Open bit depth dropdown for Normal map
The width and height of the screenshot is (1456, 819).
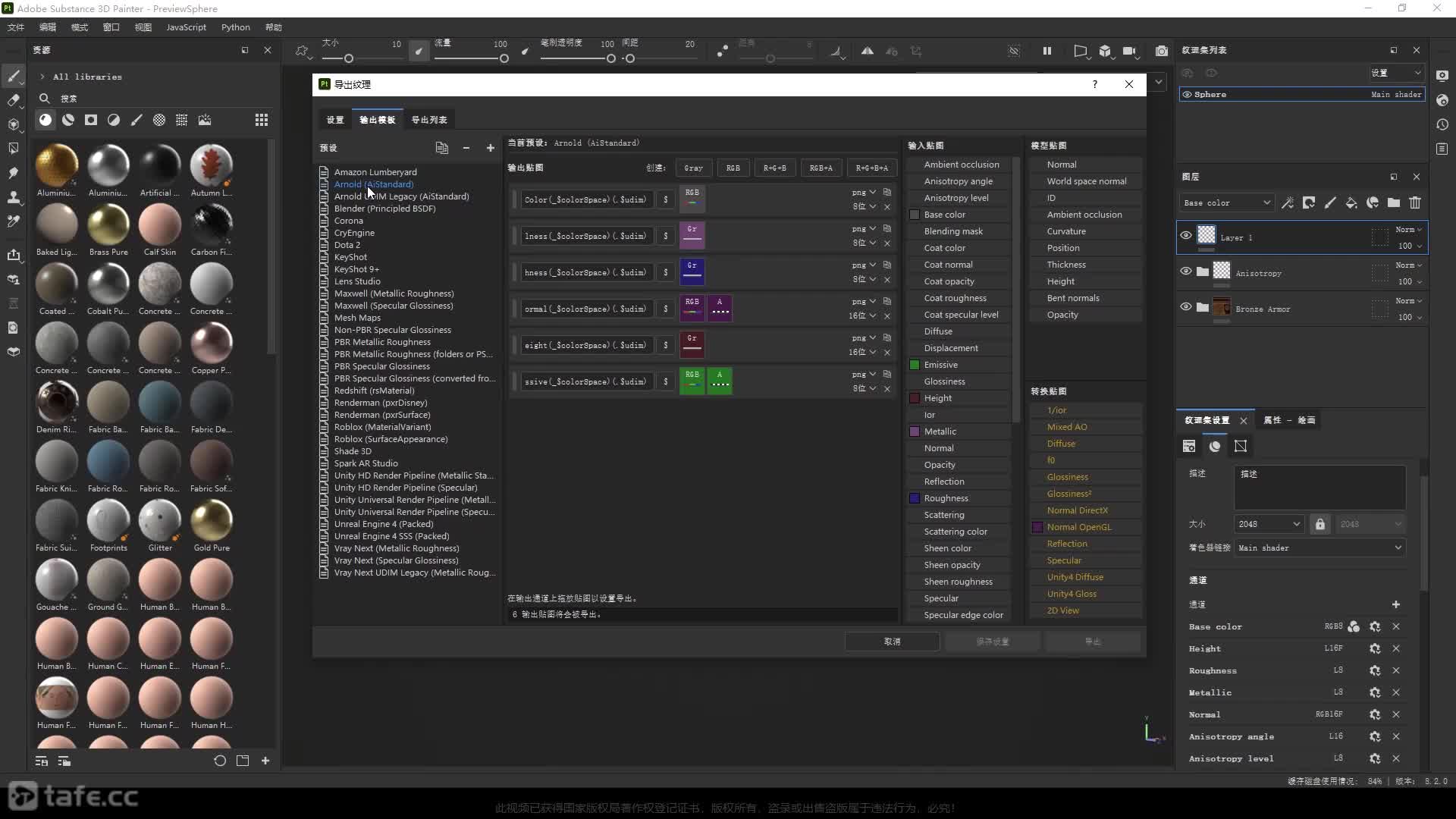pos(862,315)
